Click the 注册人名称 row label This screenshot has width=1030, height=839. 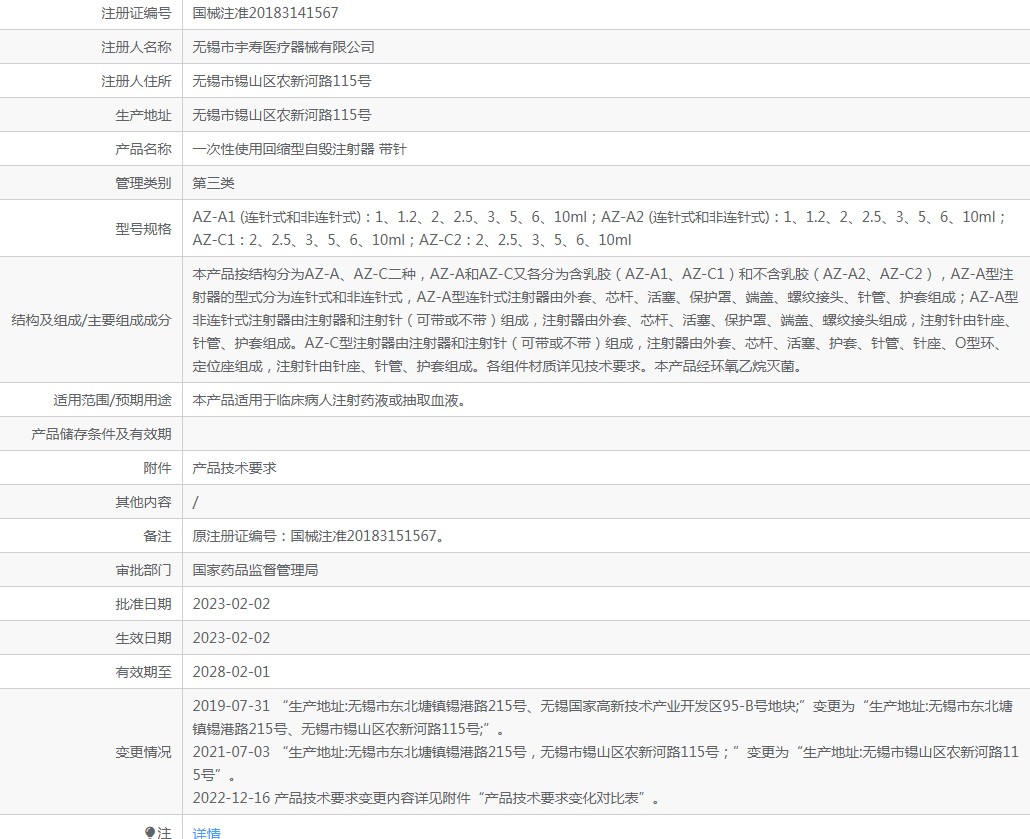click(136, 47)
